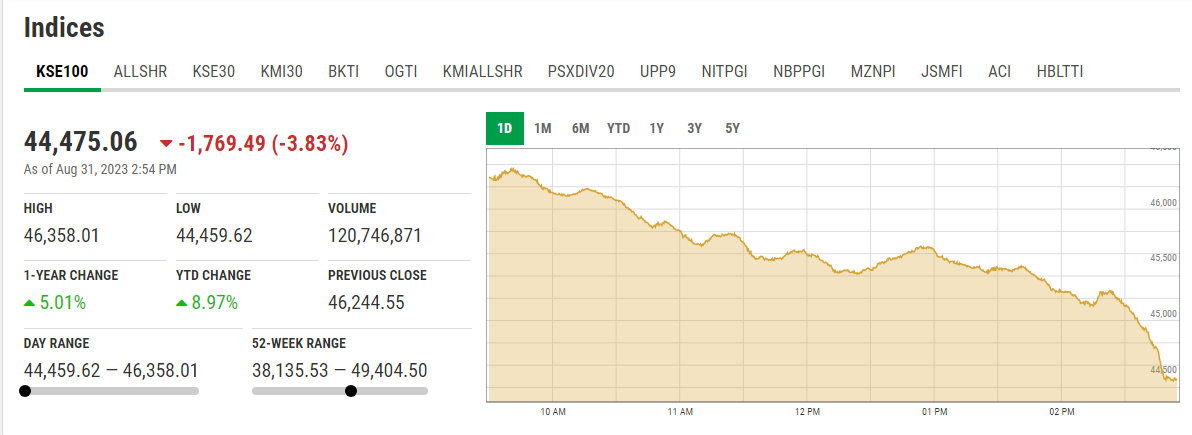Set chart period to 6M

click(580, 128)
